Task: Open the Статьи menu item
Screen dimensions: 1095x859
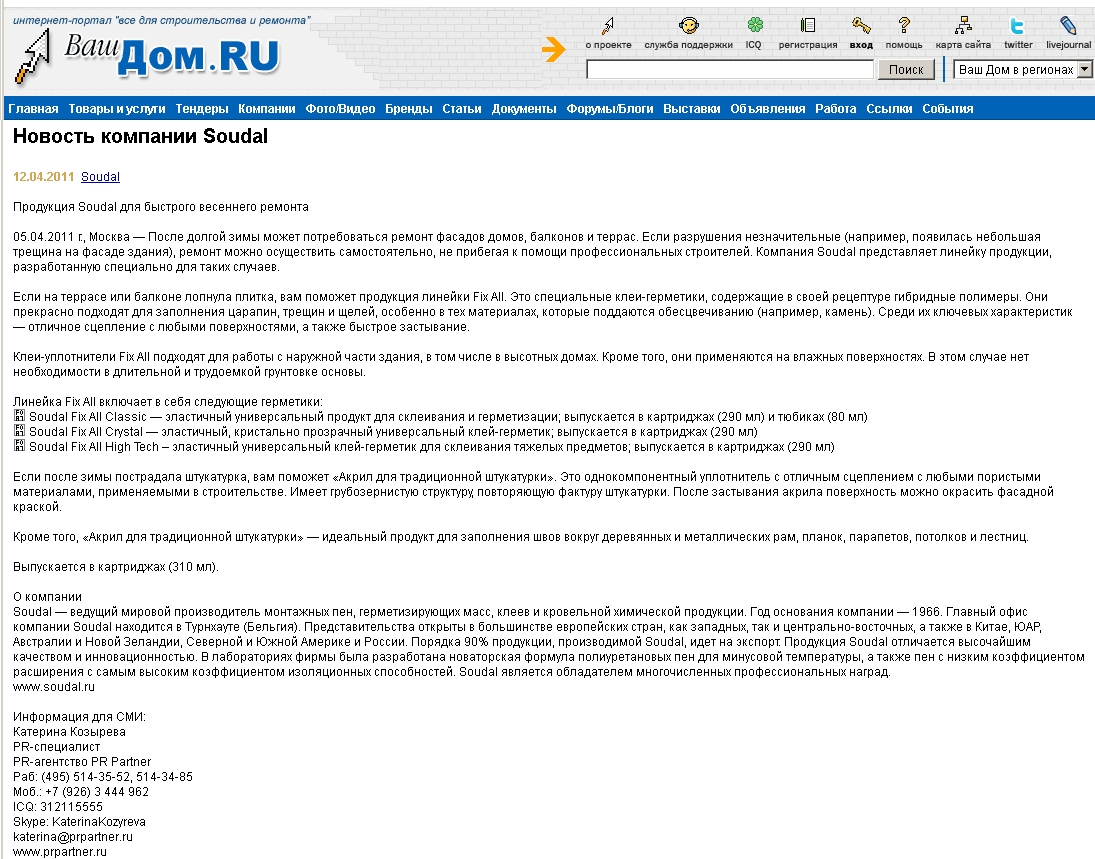Action: point(462,109)
